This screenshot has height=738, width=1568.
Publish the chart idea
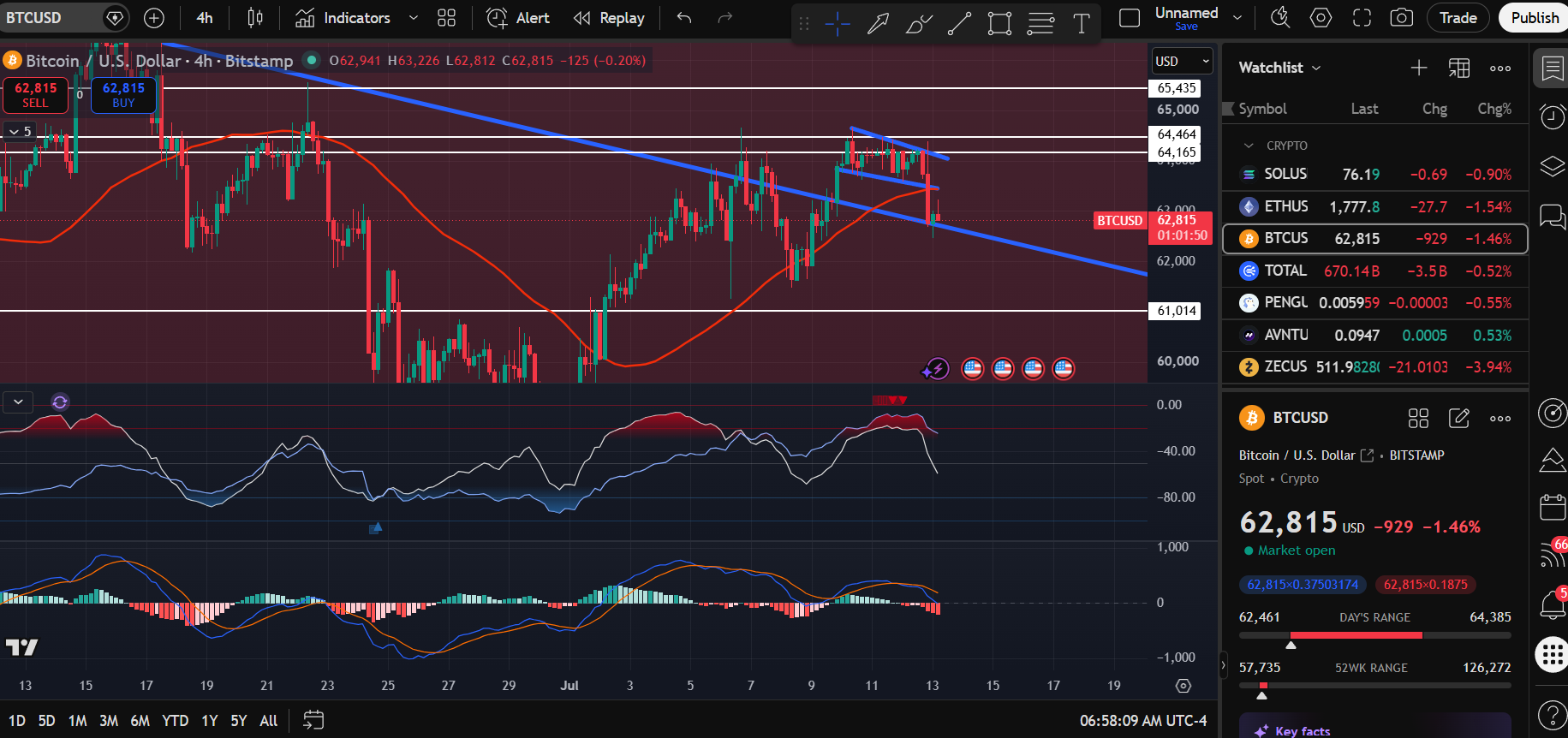(1535, 18)
